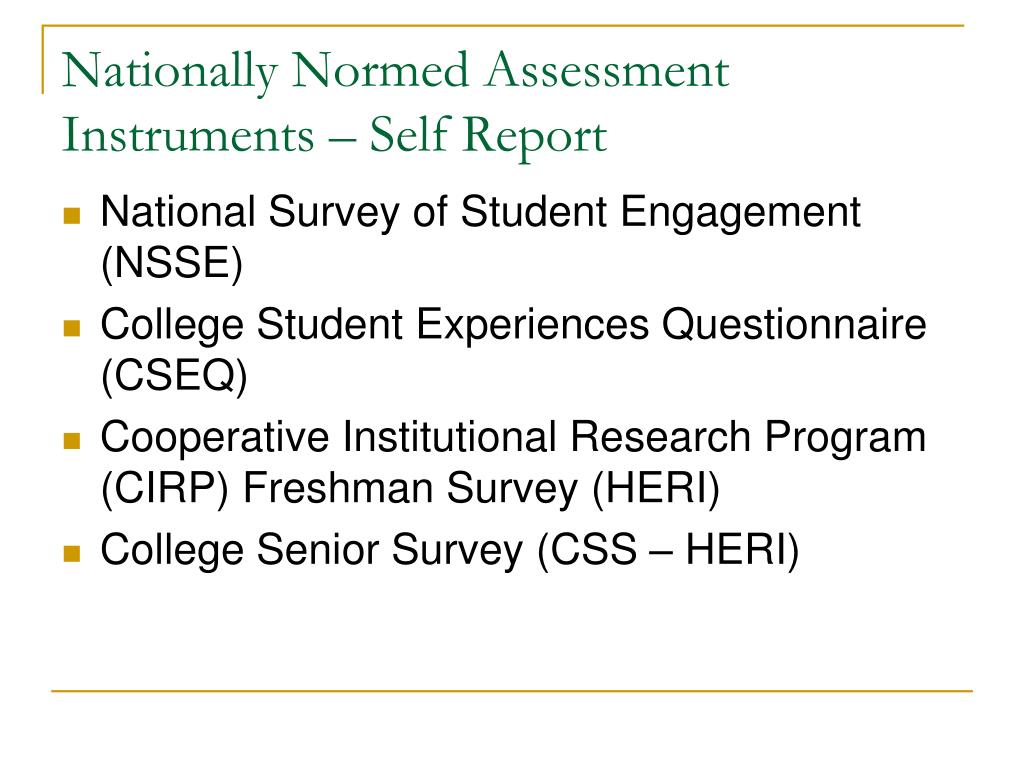Click the bullet marker before National Survey
The height and width of the screenshot is (768, 1024).
tap(72, 216)
